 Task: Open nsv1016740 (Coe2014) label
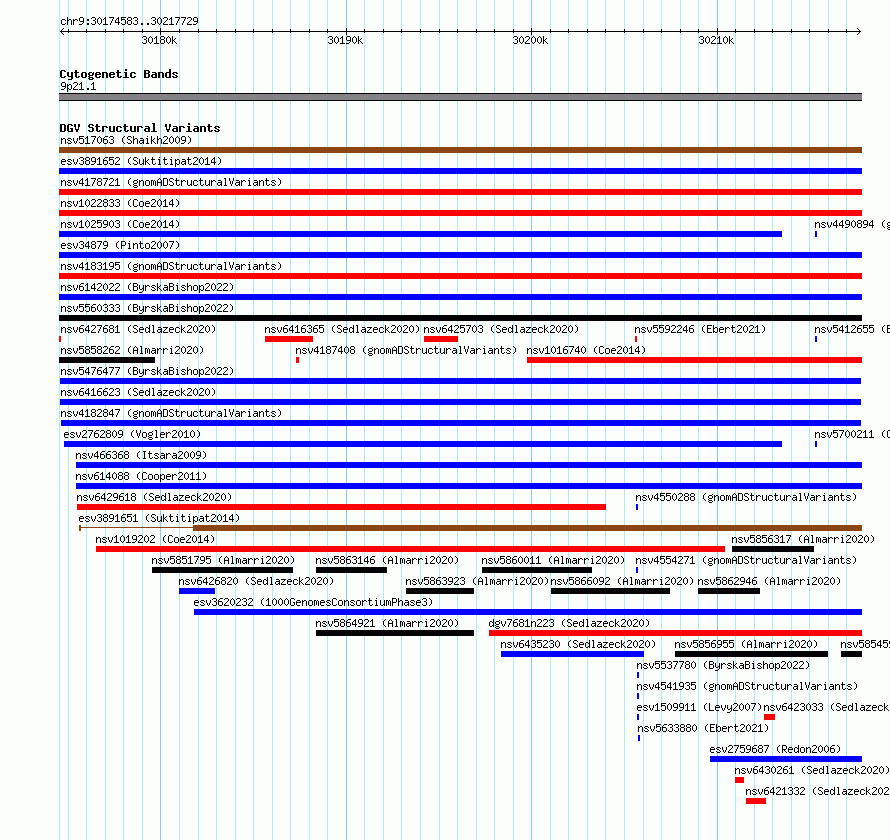(x=586, y=350)
